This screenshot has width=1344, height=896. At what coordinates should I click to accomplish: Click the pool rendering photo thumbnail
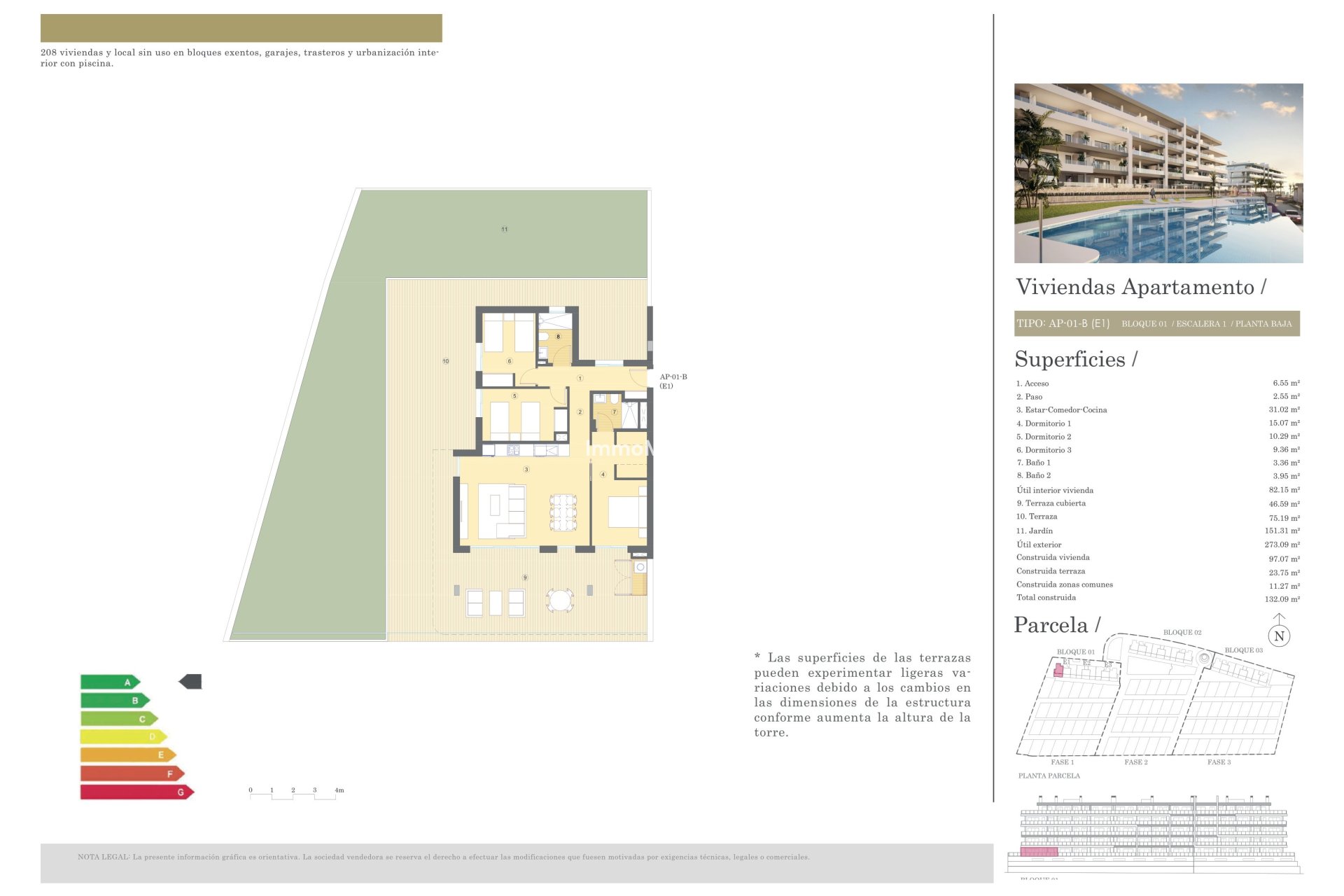[1158, 173]
